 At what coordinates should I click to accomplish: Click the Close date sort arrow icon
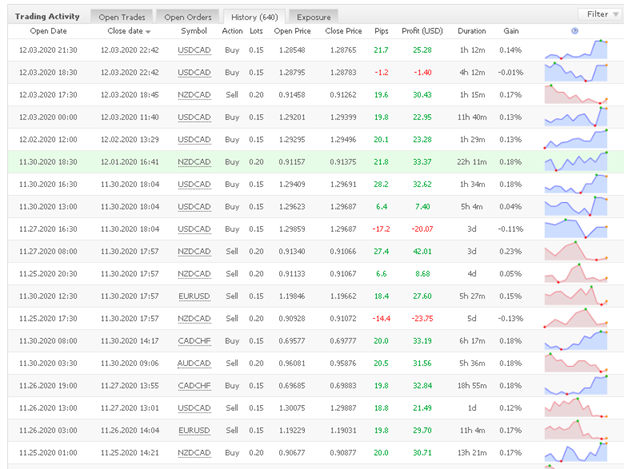[x=148, y=31]
